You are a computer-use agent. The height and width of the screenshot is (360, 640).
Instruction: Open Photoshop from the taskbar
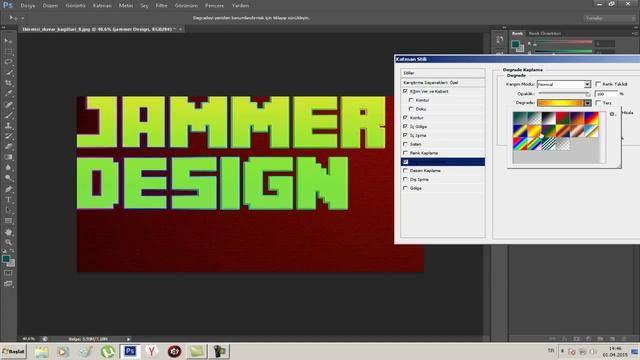[130, 351]
